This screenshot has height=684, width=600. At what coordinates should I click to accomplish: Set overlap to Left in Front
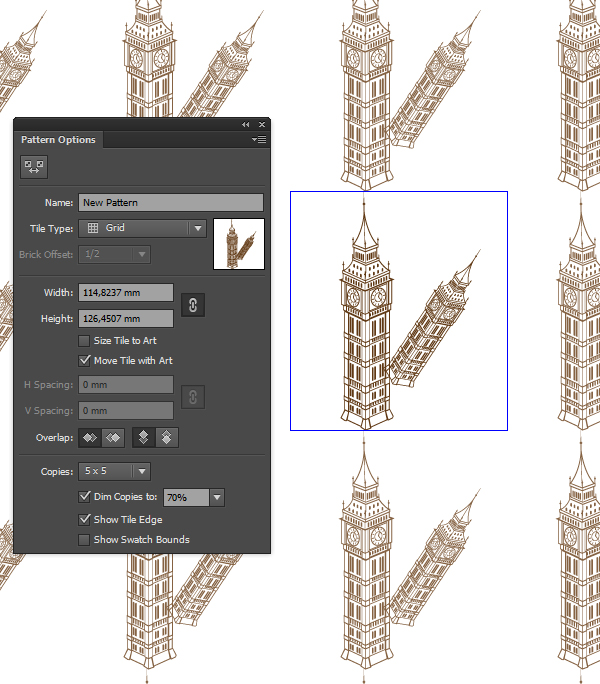point(90,438)
